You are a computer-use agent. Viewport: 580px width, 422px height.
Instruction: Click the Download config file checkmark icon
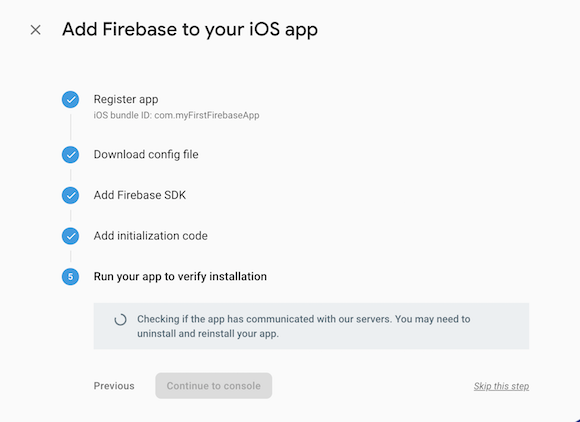click(x=70, y=155)
